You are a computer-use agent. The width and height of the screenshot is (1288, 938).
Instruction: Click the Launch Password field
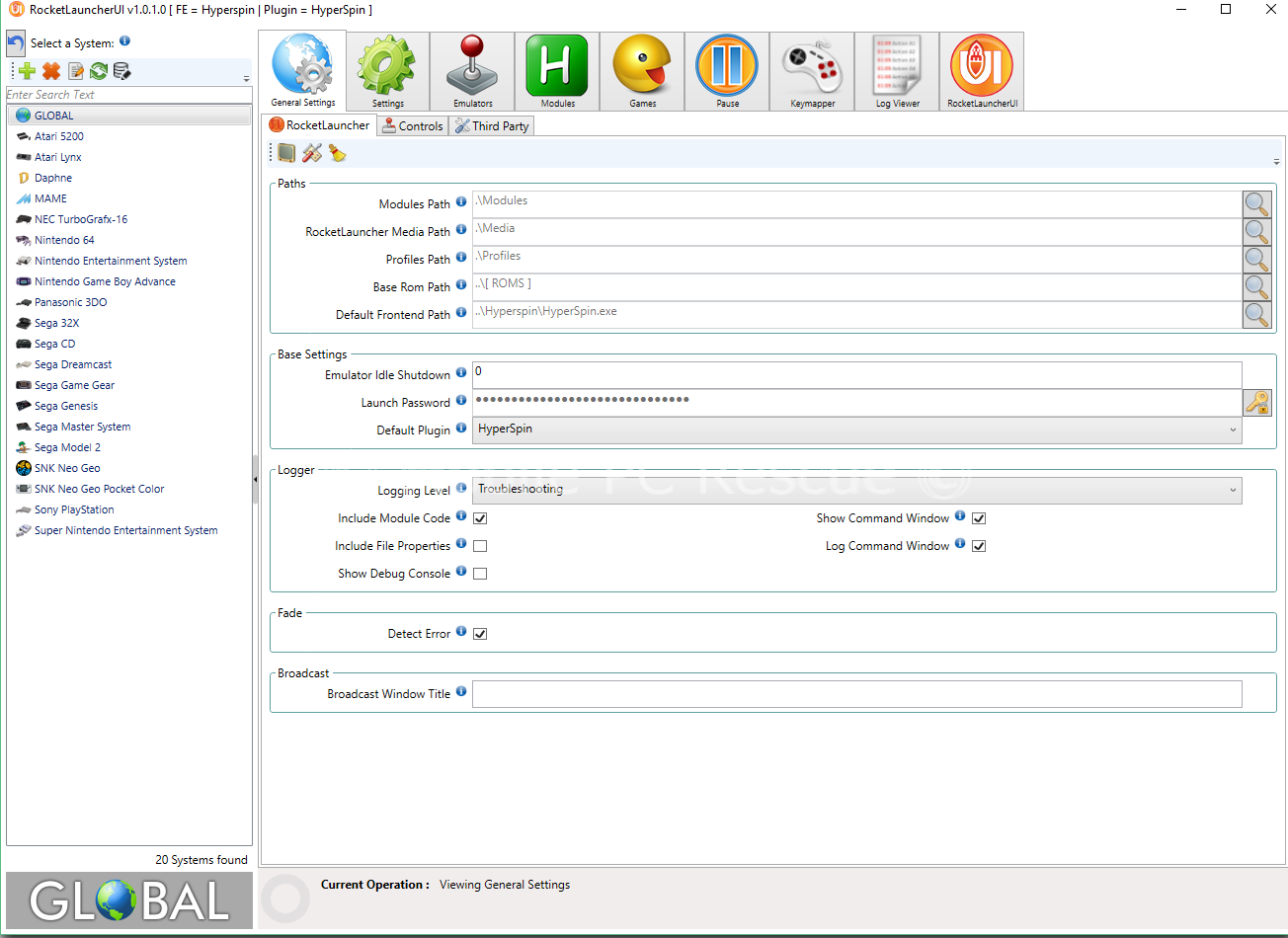pyautogui.click(x=856, y=403)
